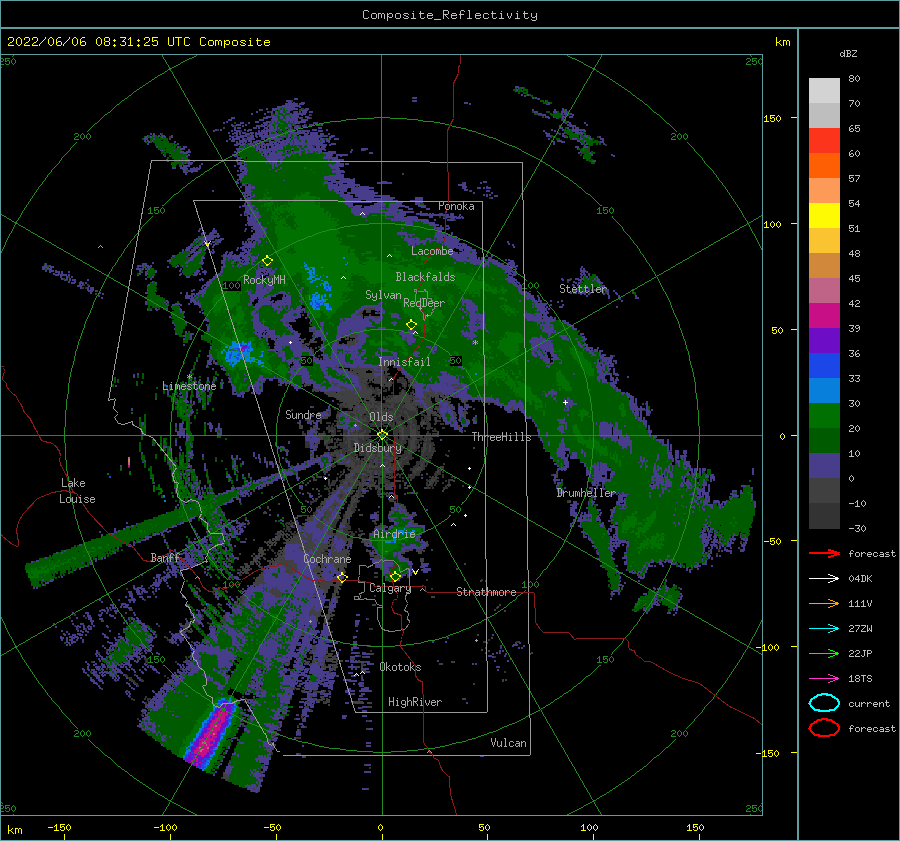Click the Olds city label
Image resolution: width=900 pixels, height=841 pixels.
pos(381,417)
